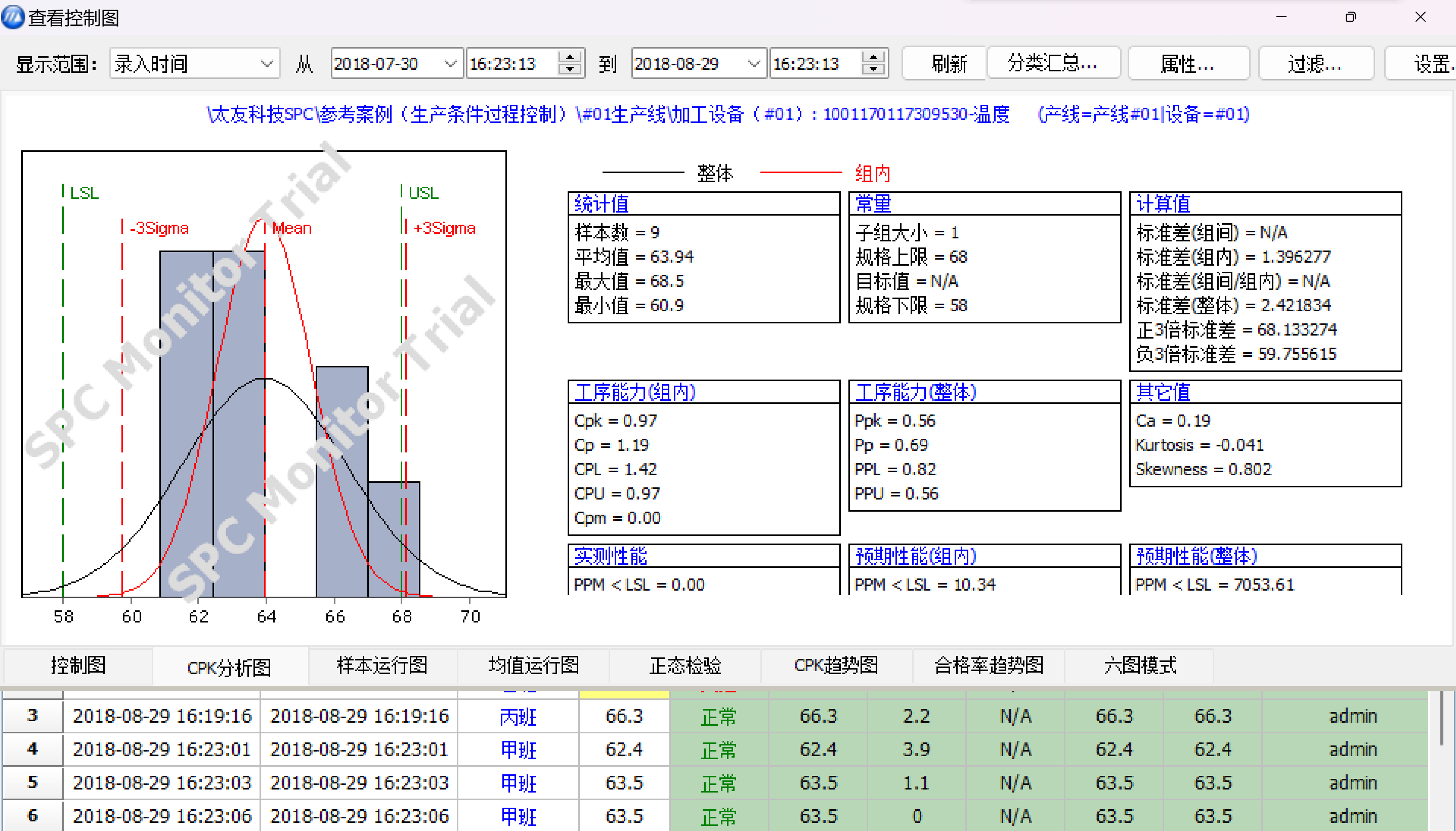The height and width of the screenshot is (831, 1456).
Task: Click the data table vertical scrollbar
Action: [x=1441, y=719]
